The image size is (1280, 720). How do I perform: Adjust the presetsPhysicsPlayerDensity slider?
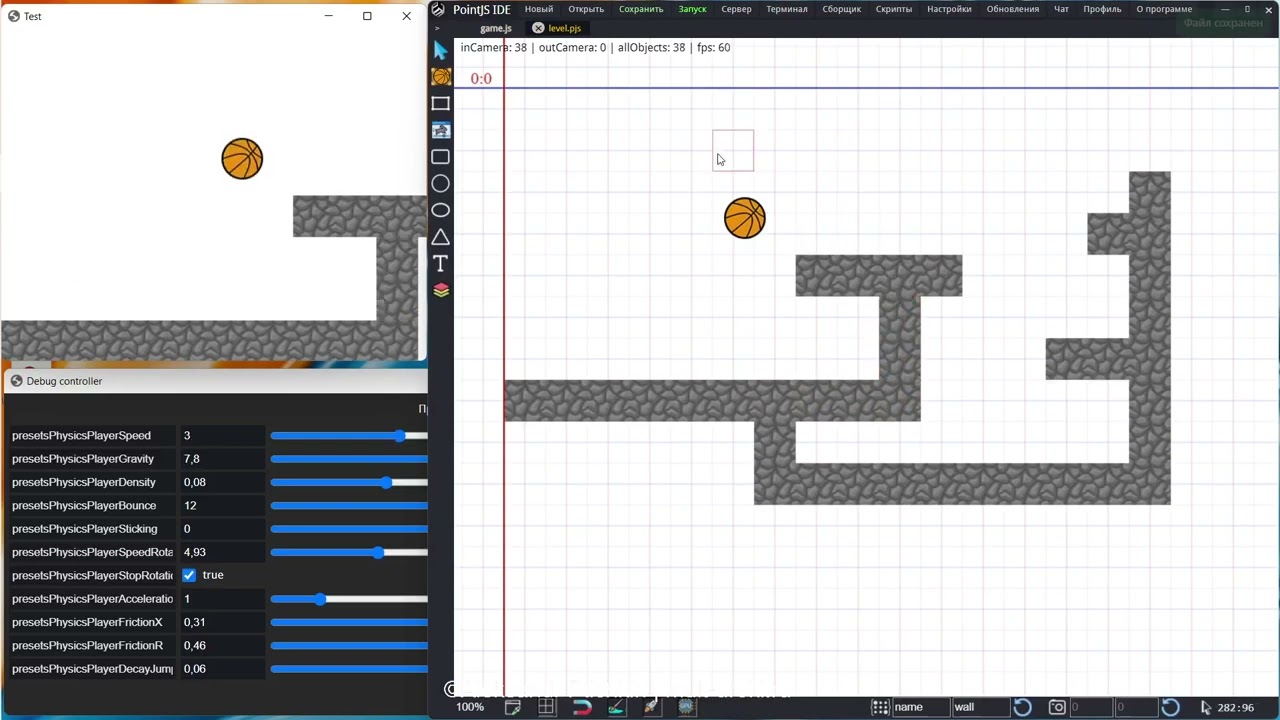point(349,482)
